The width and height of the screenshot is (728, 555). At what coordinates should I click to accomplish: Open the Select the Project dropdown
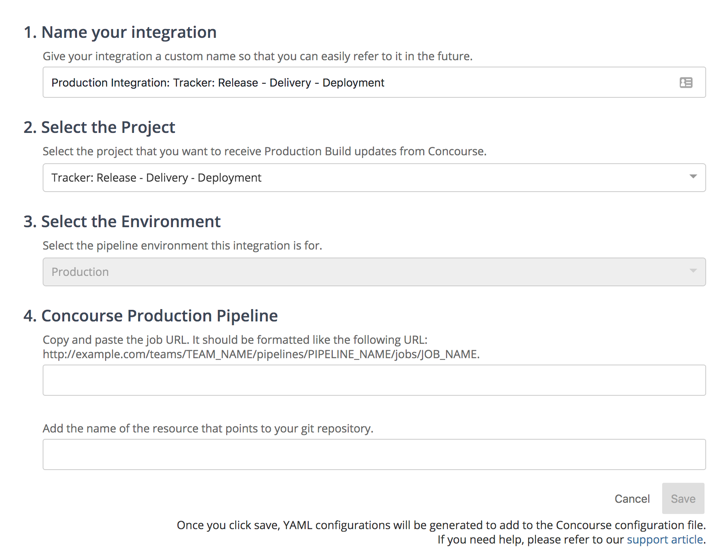click(360, 178)
